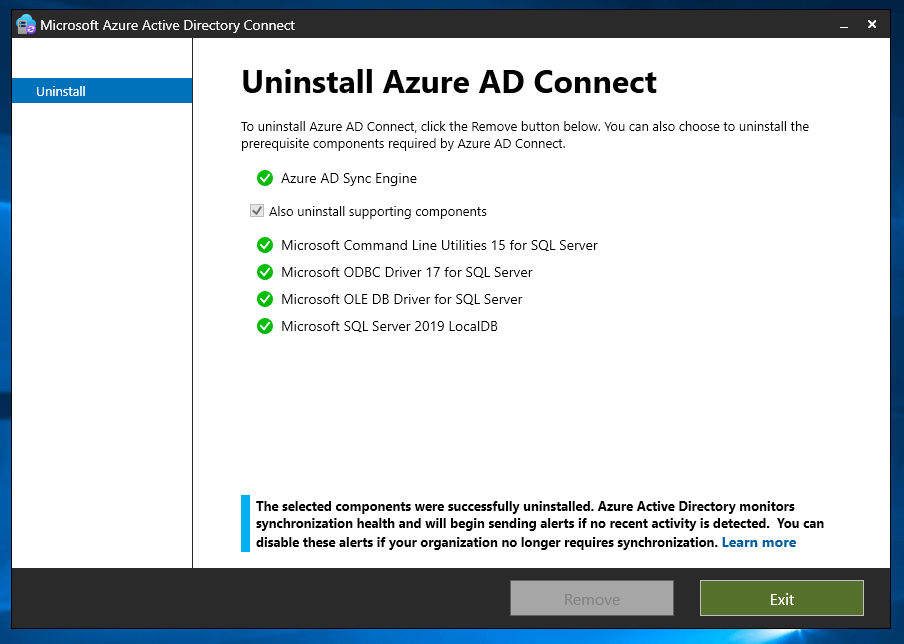Screen dimensions: 904x644
Task: Click the green status icon for Microsoft OLE DB Driver
Action: tap(265, 299)
